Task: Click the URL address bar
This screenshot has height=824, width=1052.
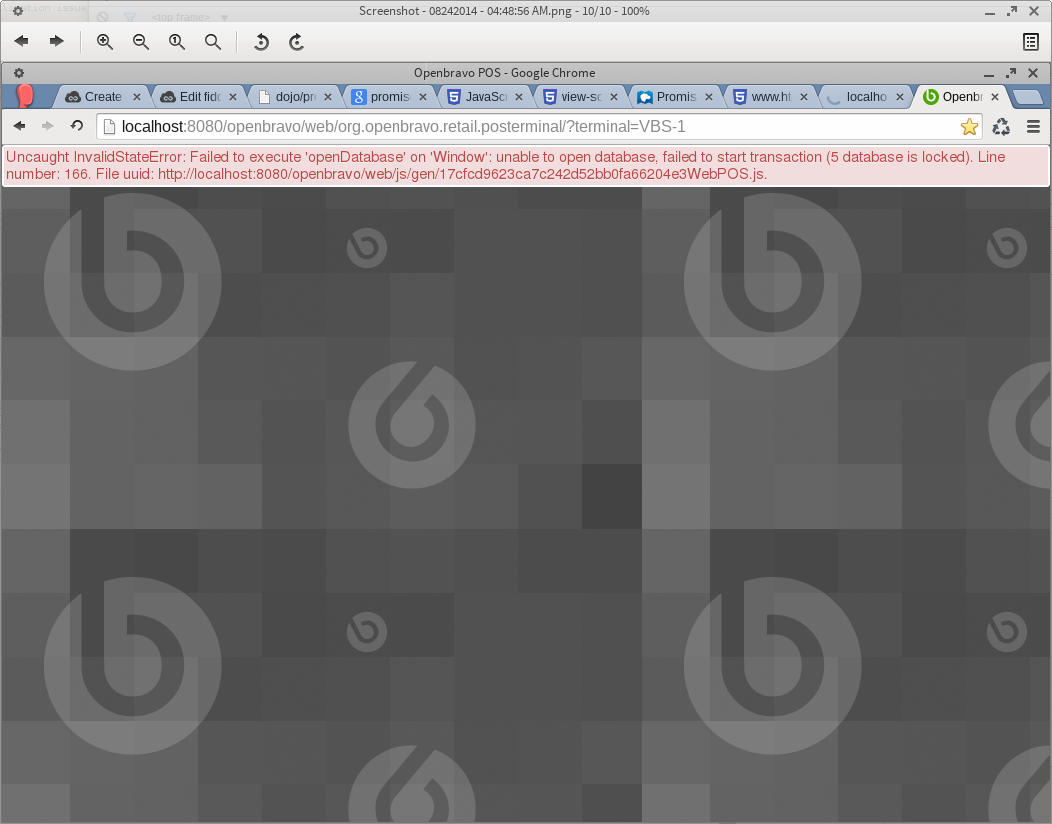Action: [x=539, y=126]
